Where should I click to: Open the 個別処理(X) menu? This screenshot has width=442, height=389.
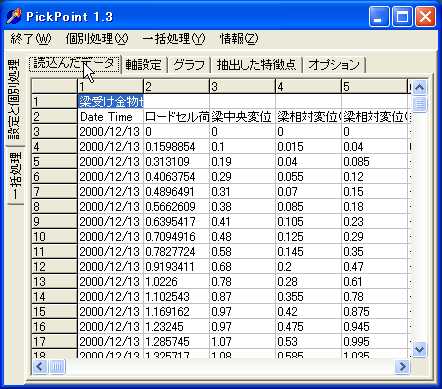pos(97,39)
